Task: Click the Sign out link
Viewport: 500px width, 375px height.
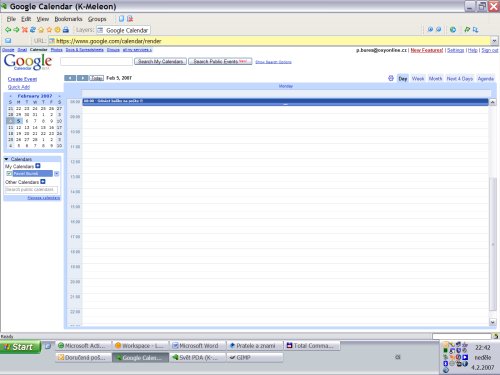Action: point(490,50)
